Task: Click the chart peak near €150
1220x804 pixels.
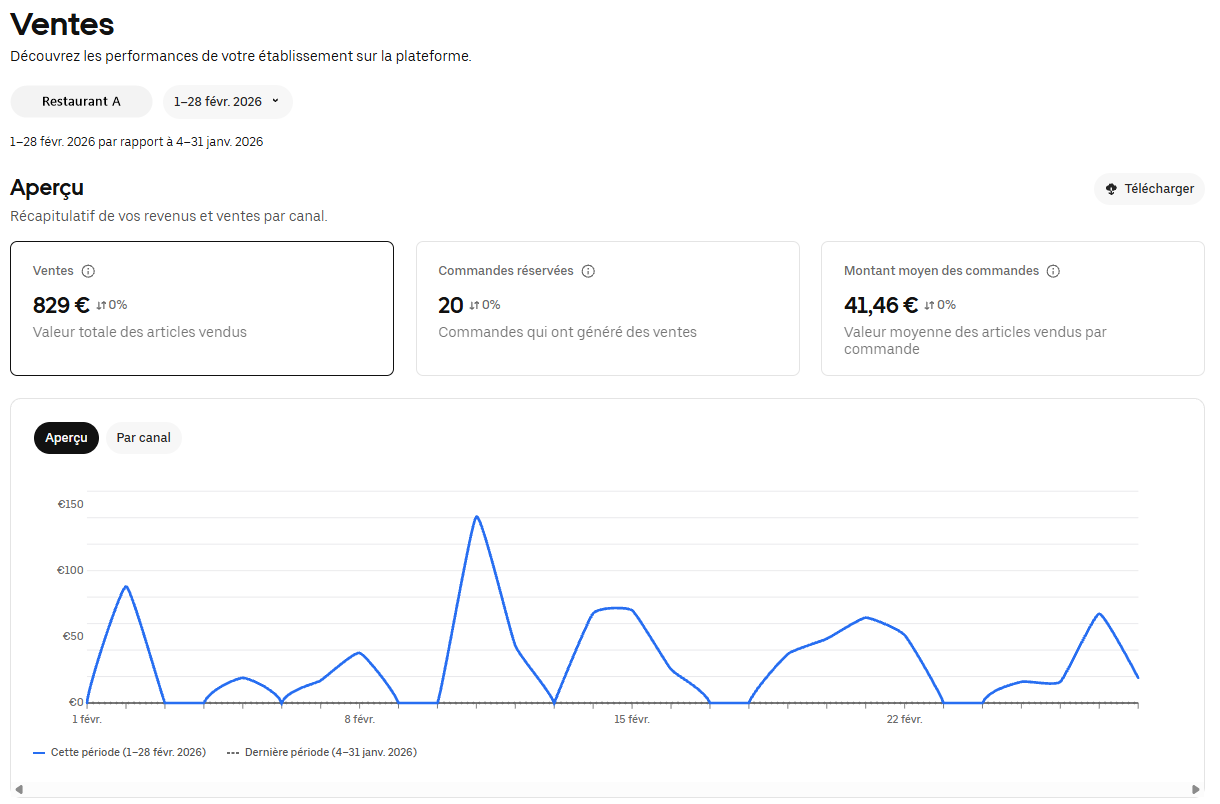Action: pos(477,517)
